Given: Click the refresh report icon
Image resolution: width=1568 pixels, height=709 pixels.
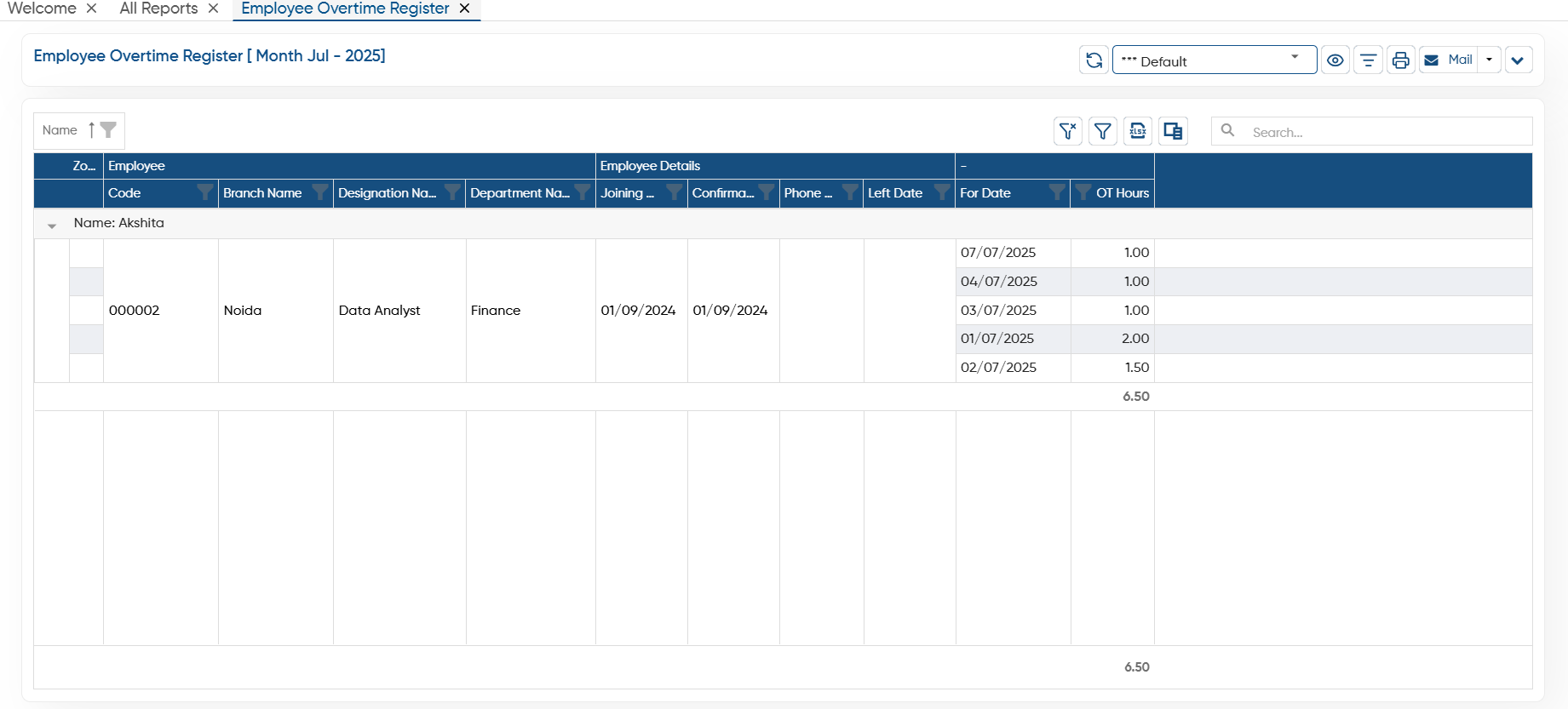Looking at the screenshot, I should point(1094,60).
